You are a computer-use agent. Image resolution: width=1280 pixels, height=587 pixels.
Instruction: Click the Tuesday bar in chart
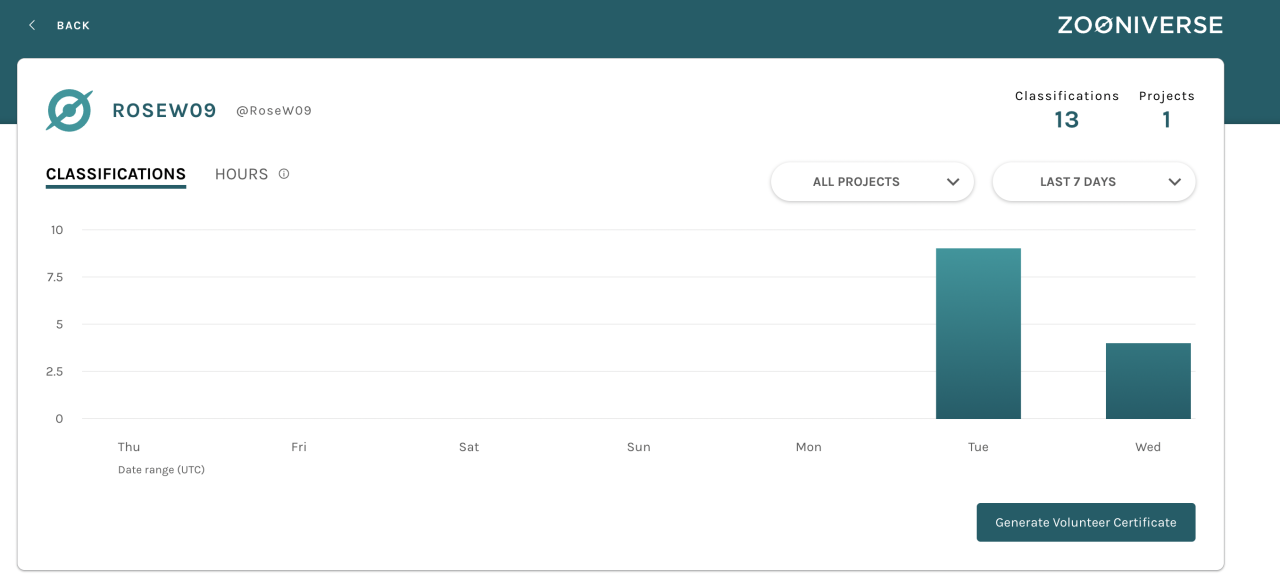(978, 334)
